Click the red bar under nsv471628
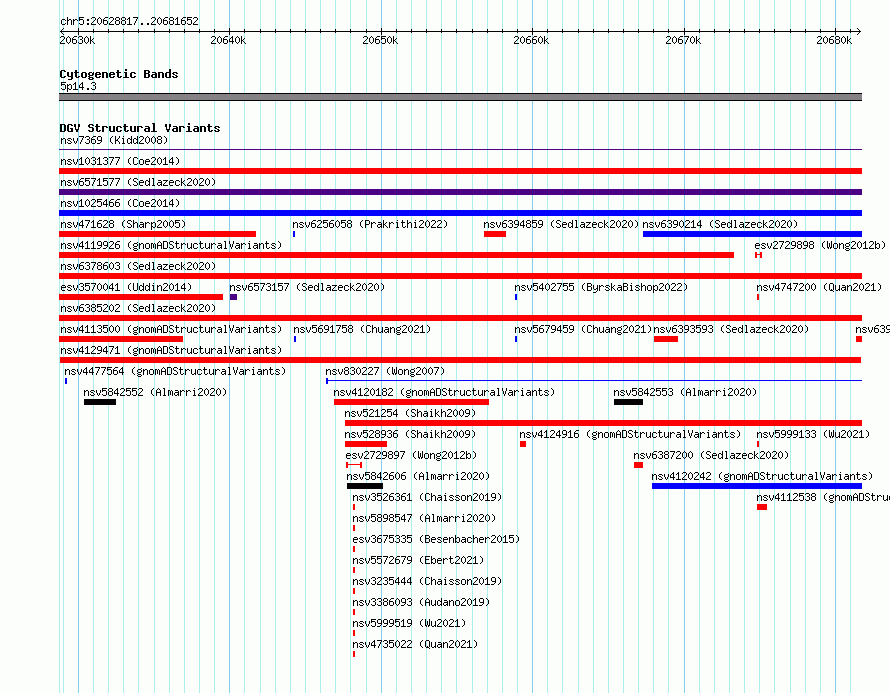The image size is (890, 693). pos(157,234)
